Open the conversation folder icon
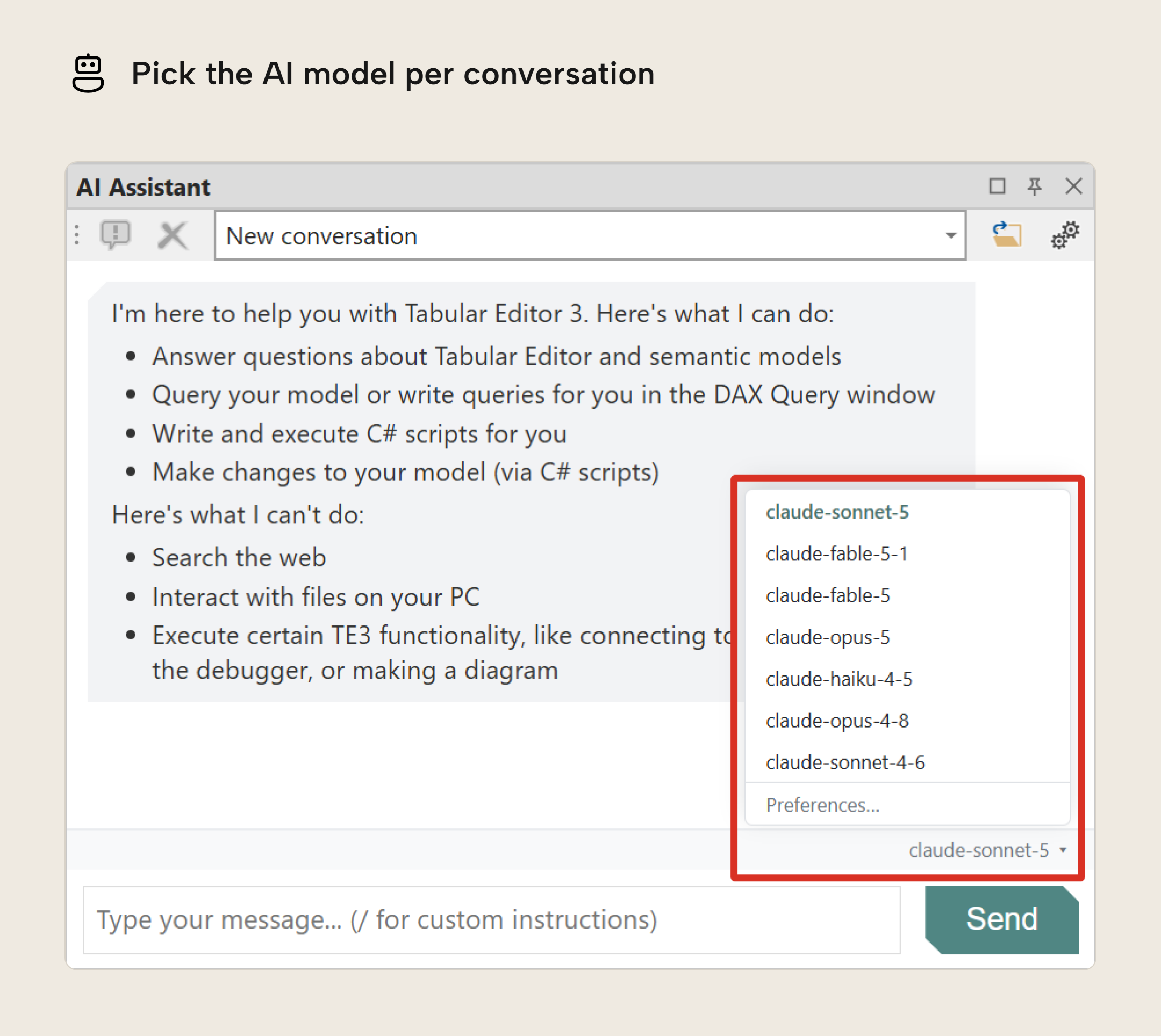Image resolution: width=1161 pixels, height=1036 pixels. 1007,234
